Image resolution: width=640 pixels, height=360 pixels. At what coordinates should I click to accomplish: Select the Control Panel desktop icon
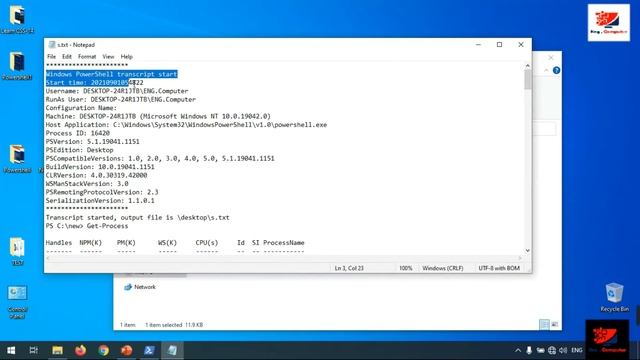(x=17, y=302)
